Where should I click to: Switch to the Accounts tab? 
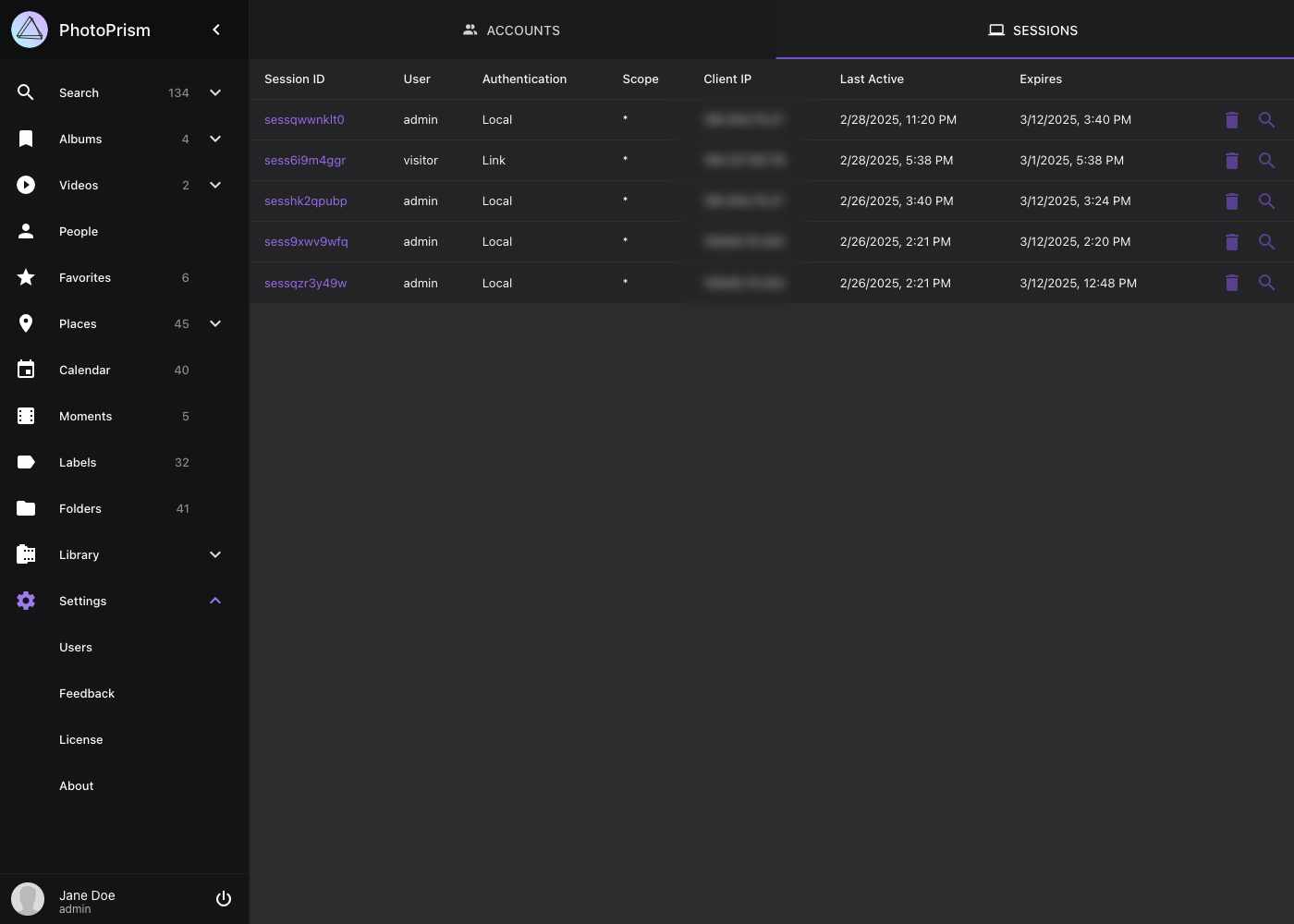tap(511, 30)
